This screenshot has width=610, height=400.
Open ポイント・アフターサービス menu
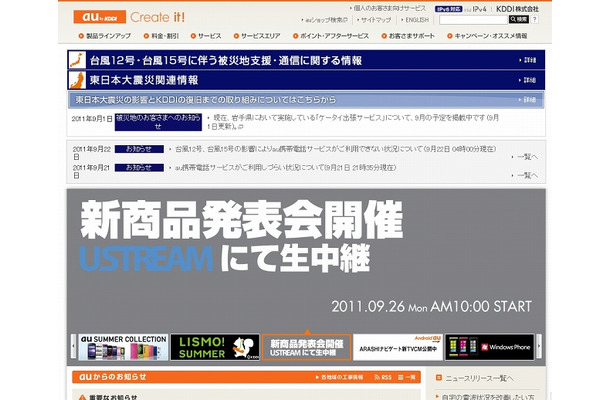coord(331,36)
